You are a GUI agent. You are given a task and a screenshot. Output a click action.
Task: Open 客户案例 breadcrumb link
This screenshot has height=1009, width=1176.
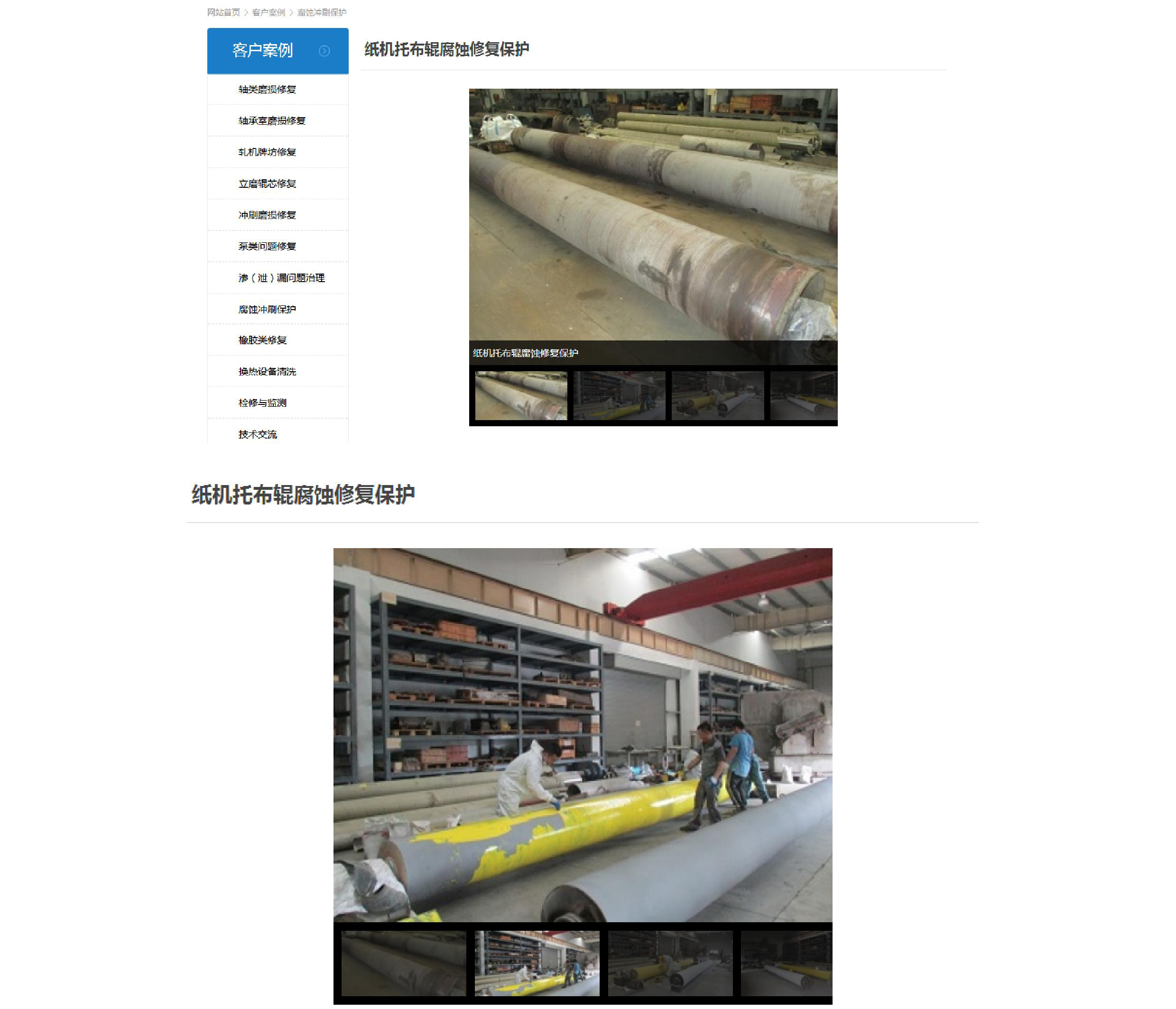(x=269, y=12)
